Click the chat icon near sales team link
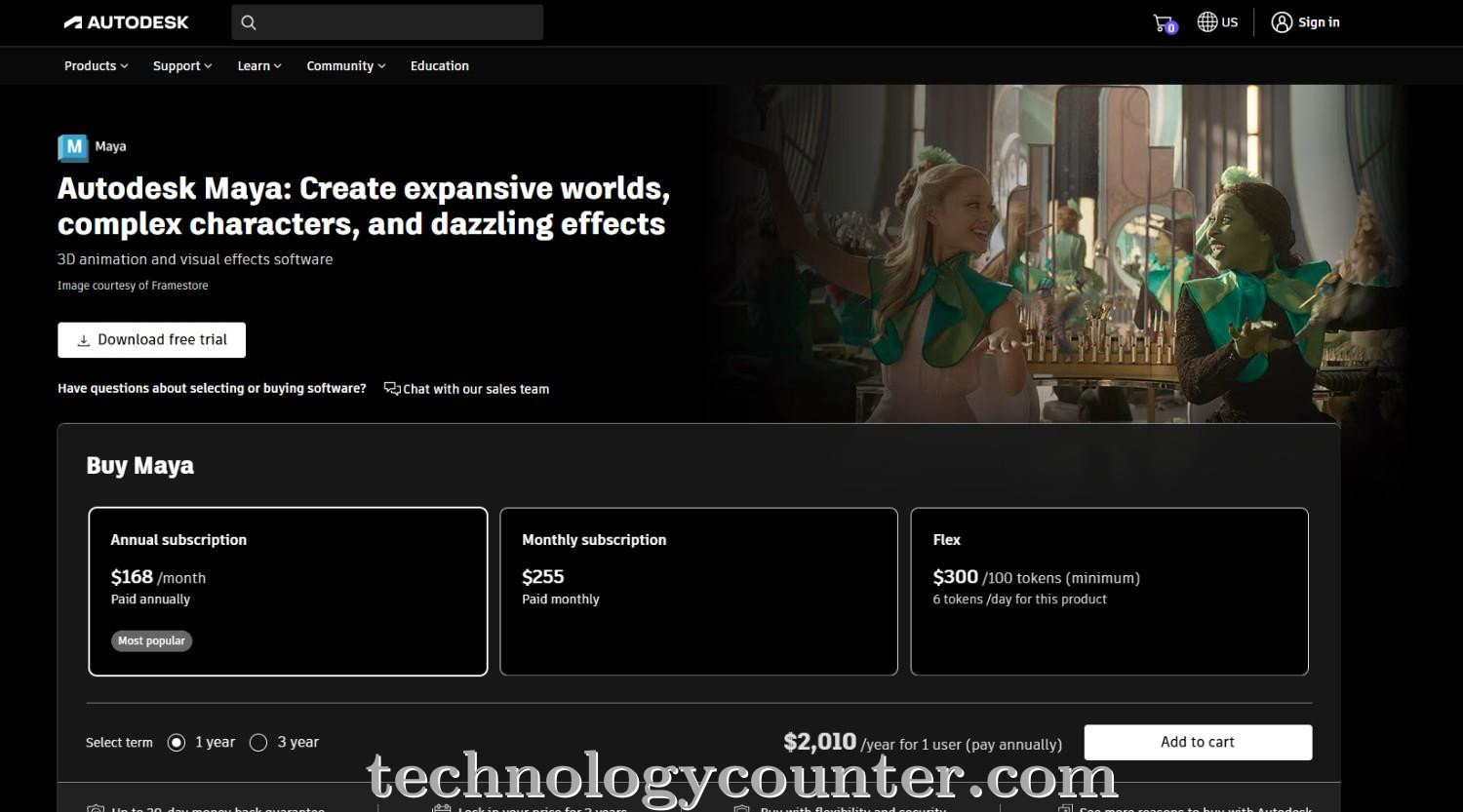This screenshot has height=812, width=1463. click(390, 388)
